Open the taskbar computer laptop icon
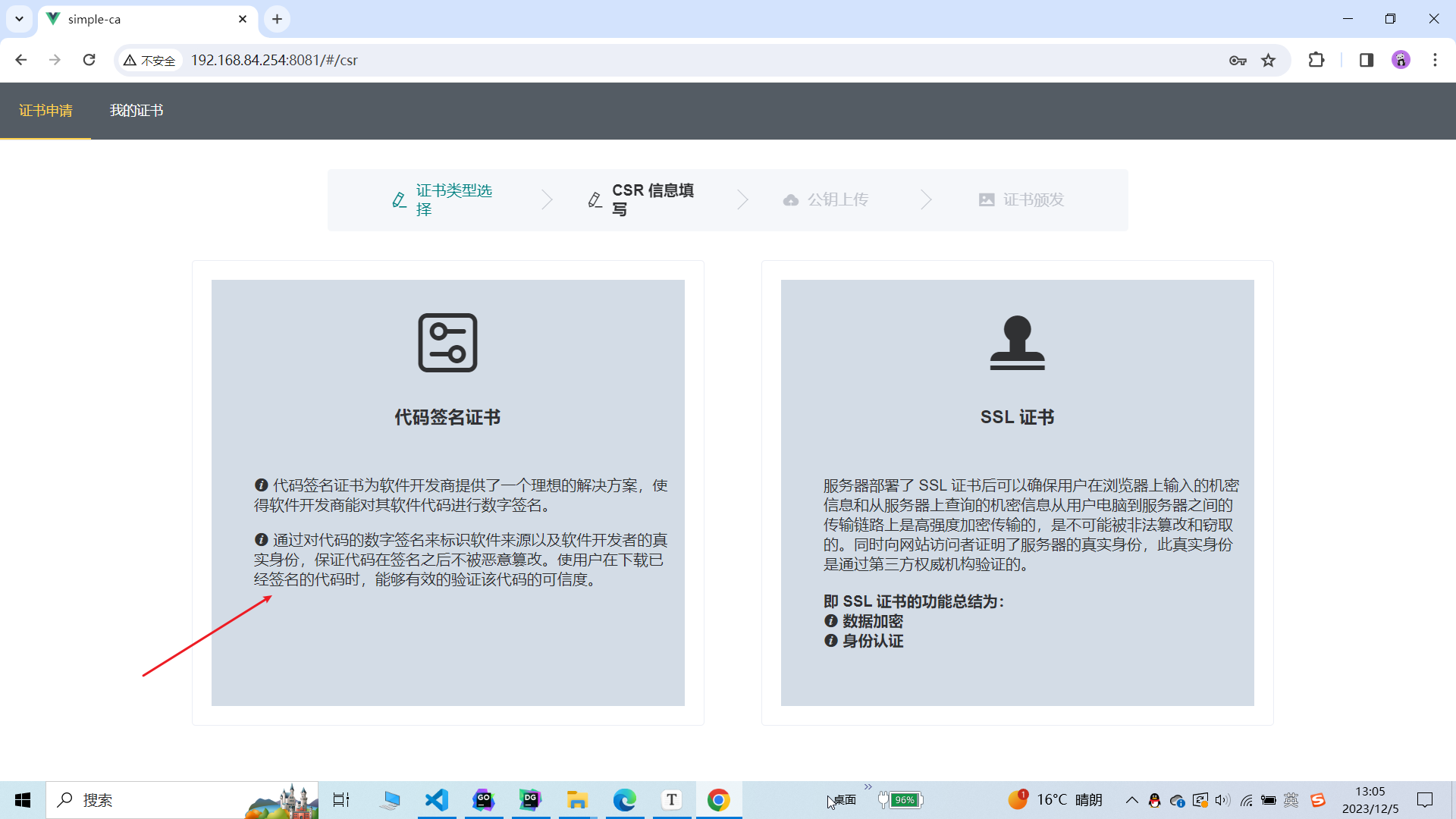This screenshot has height=819, width=1456. pyautogui.click(x=390, y=800)
